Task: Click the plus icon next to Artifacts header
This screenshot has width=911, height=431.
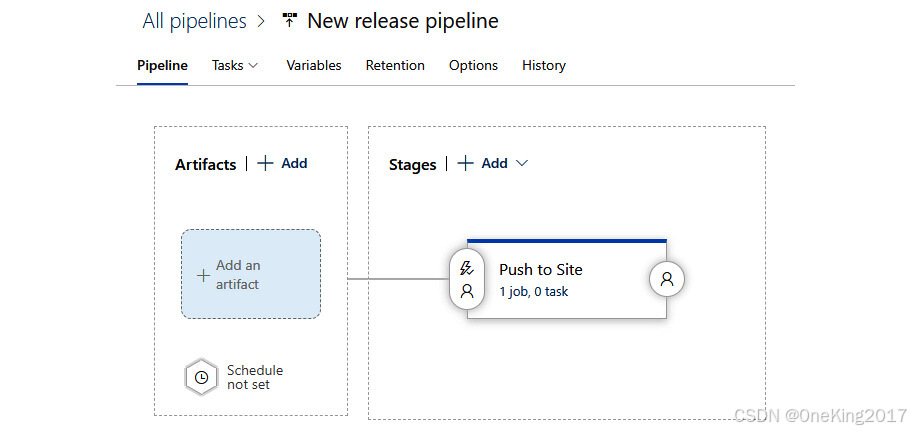Action: (x=265, y=163)
